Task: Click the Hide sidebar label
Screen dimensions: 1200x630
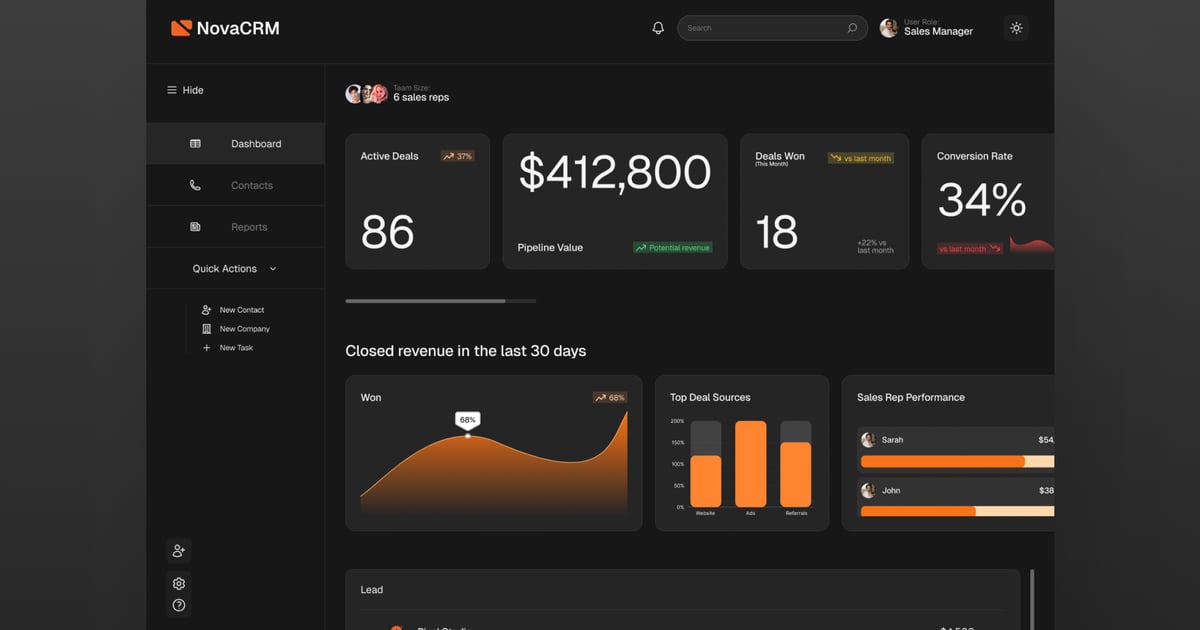Action: [x=193, y=90]
